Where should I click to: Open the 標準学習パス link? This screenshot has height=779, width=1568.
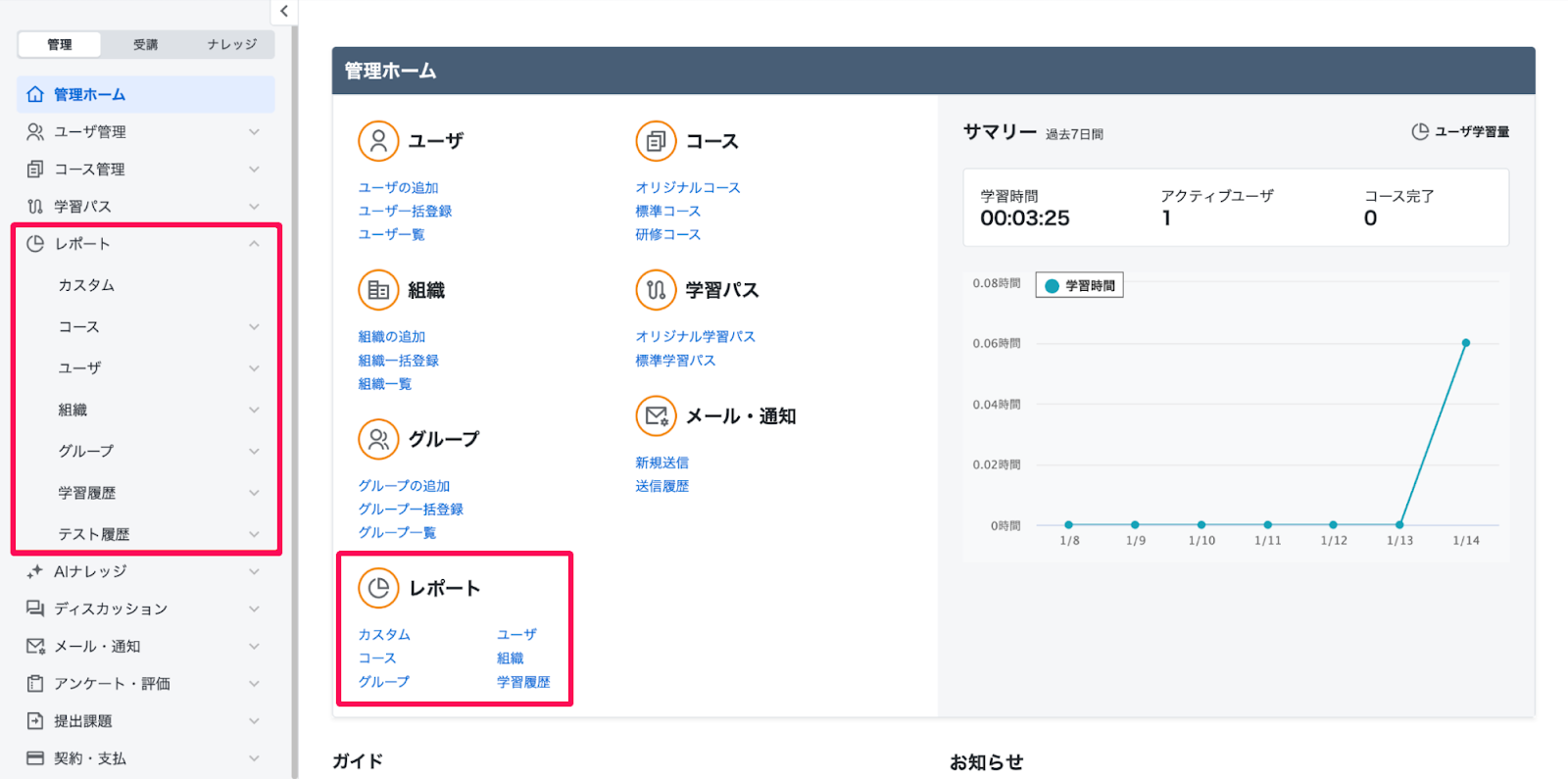point(675,361)
